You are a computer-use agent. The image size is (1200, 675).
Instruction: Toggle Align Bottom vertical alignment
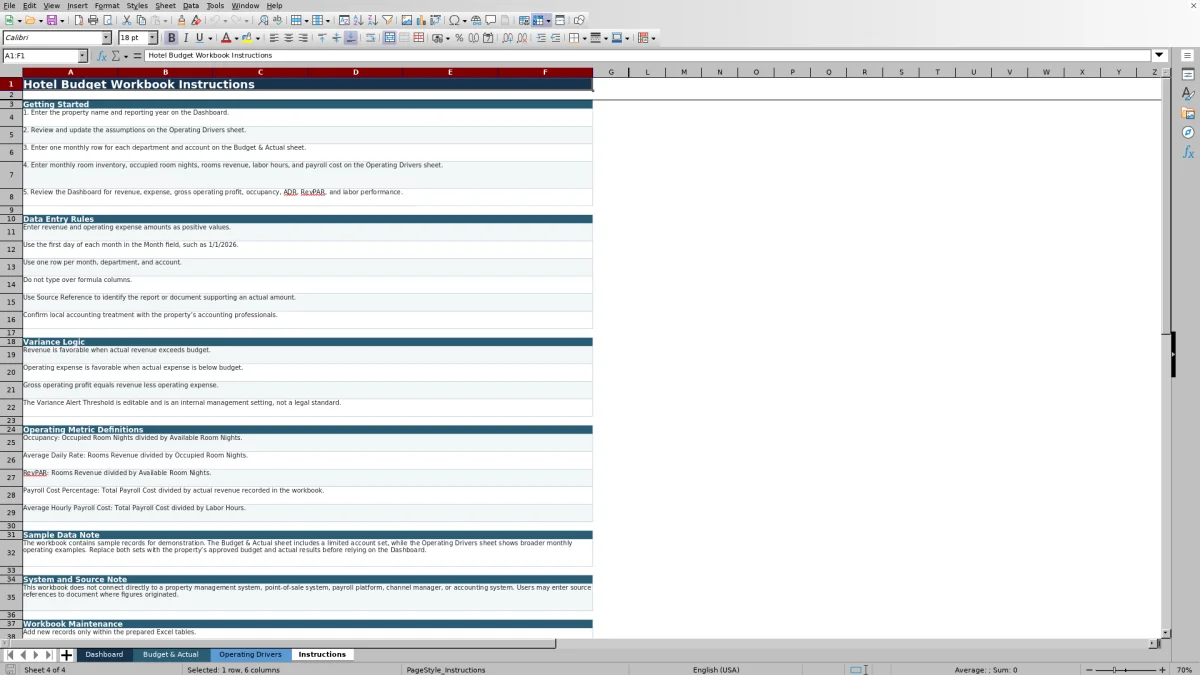[350, 38]
